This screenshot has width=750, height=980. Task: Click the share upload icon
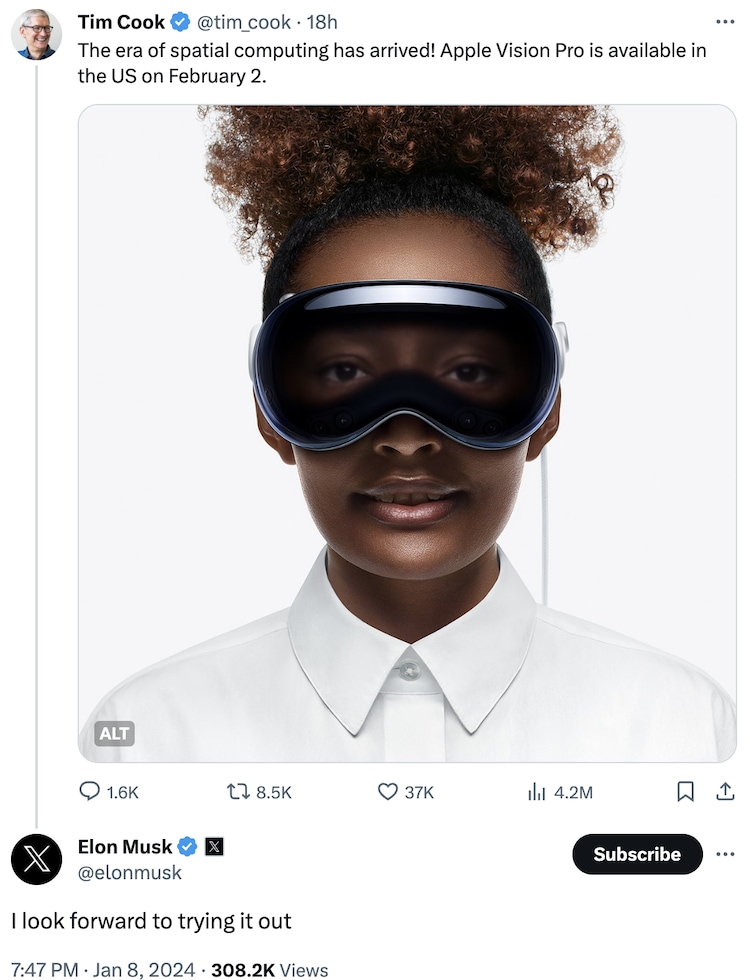point(724,791)
